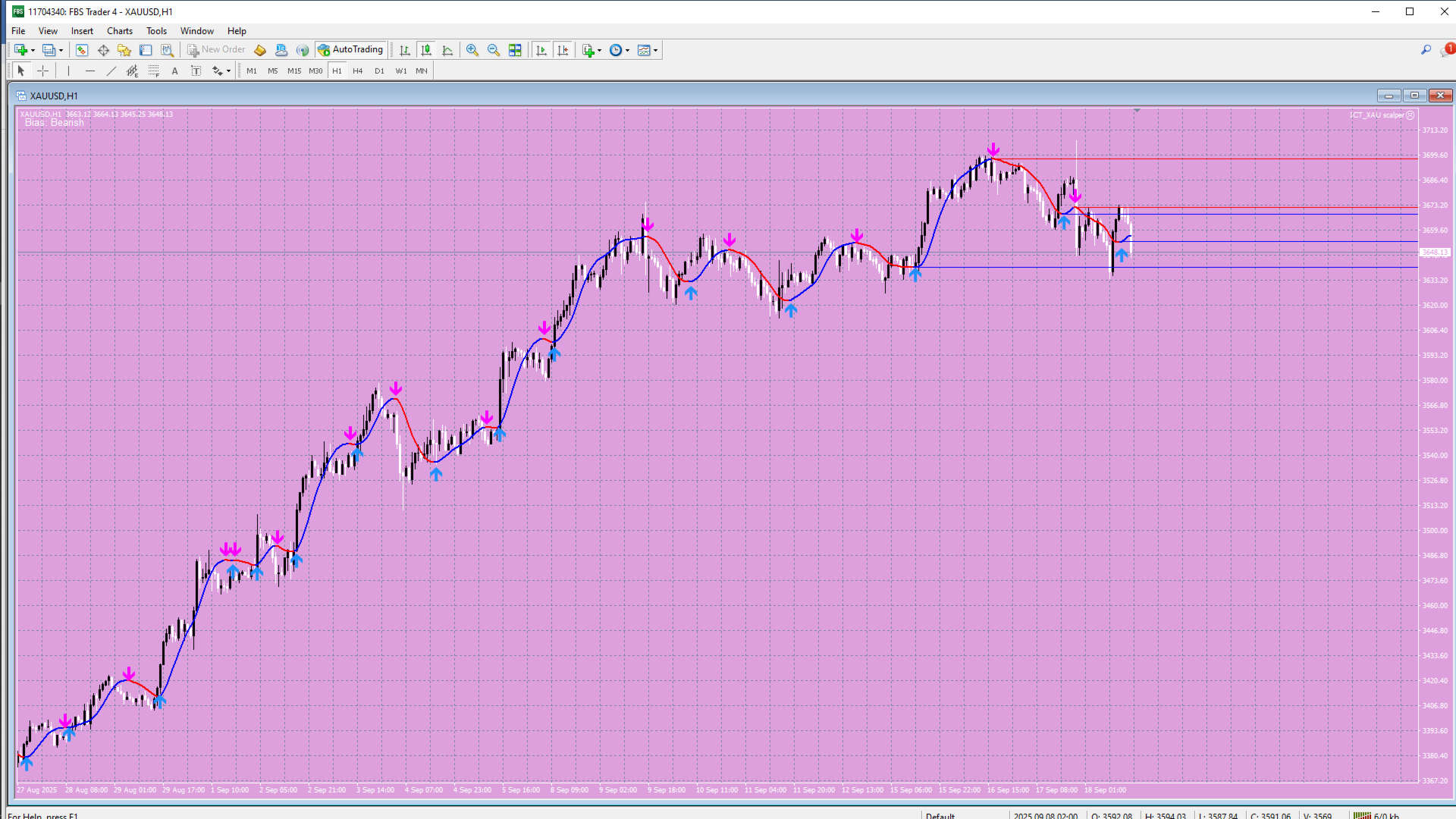
Task: Switch timeframe to M1
Action: (252, 71)
